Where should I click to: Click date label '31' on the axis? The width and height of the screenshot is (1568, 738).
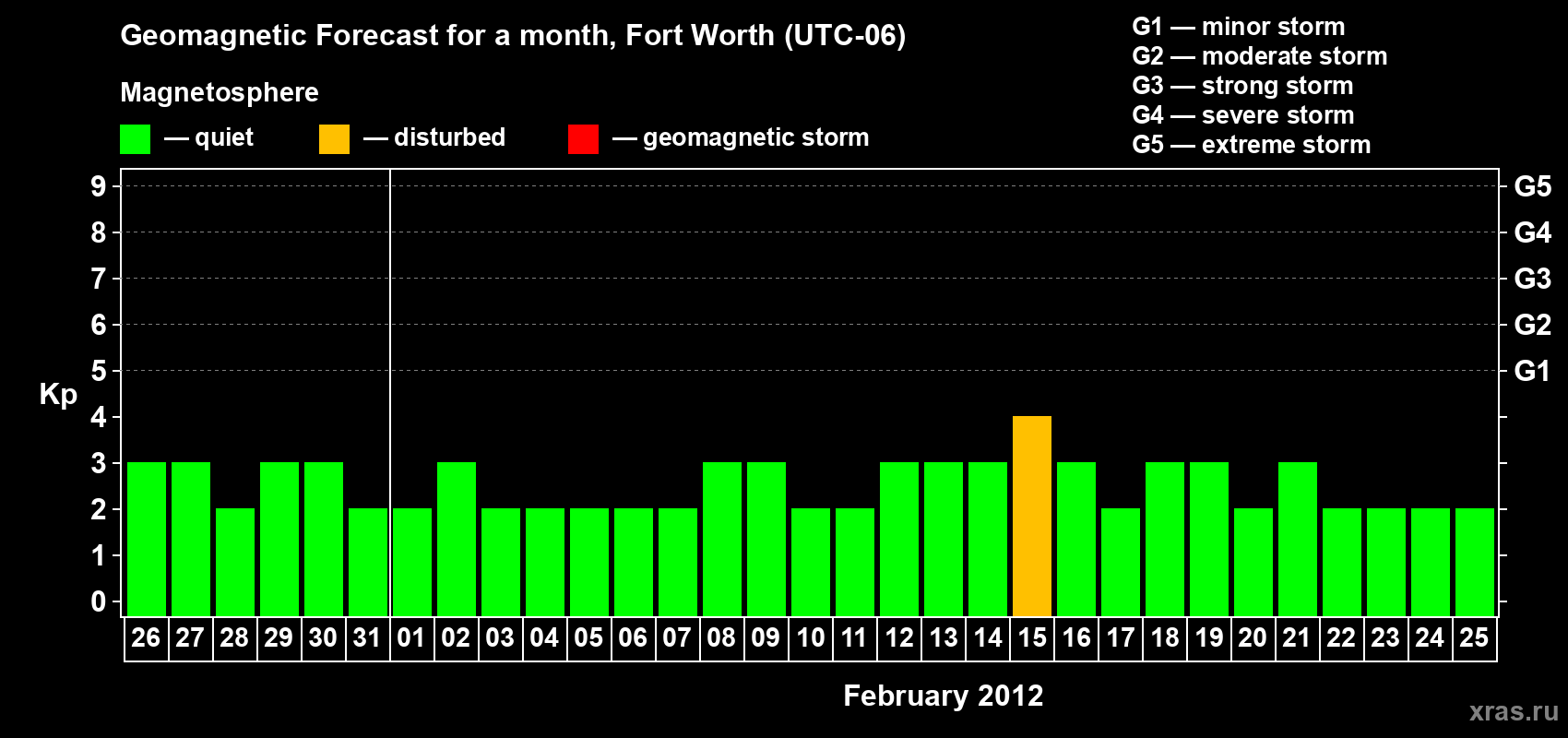coord(367,637)
